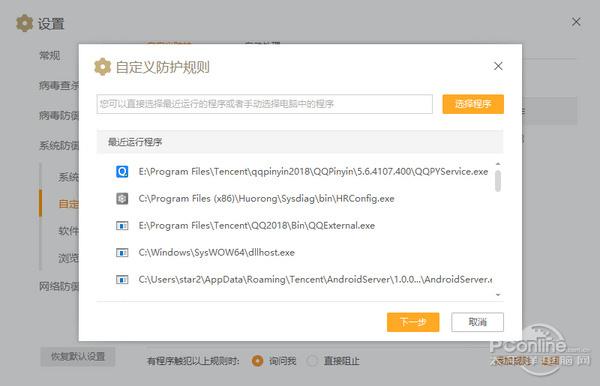Open the 常规 settings section

50,55
